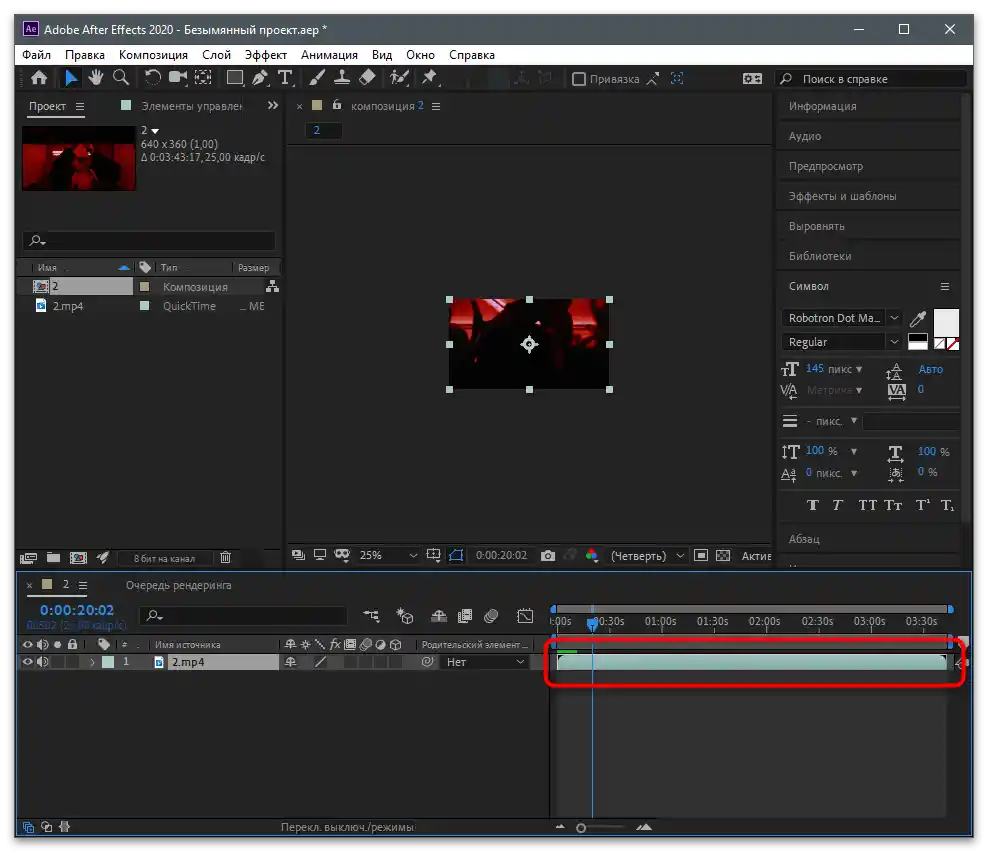Toggle video visibility eye for 2.mp4 layer
This screenshot has height=852, width=988.
[x=27, y=662]
